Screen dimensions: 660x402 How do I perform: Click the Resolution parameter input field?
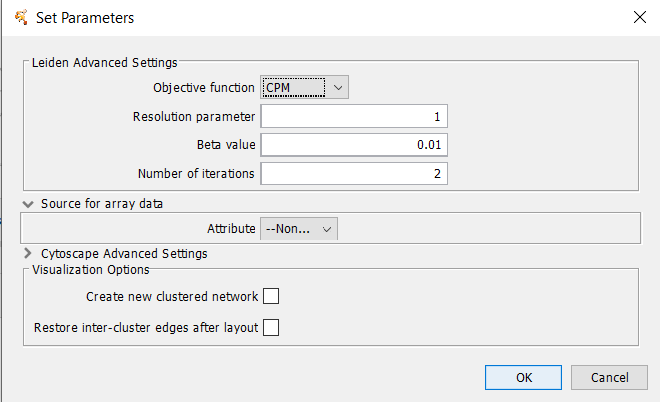point(354,117)
